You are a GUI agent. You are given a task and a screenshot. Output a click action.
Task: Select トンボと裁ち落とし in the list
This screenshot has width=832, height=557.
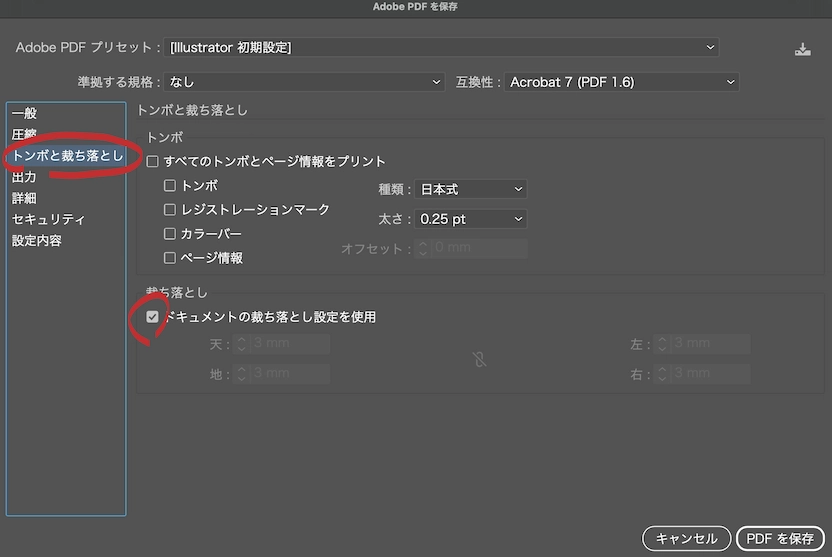[x=66, y=155]
